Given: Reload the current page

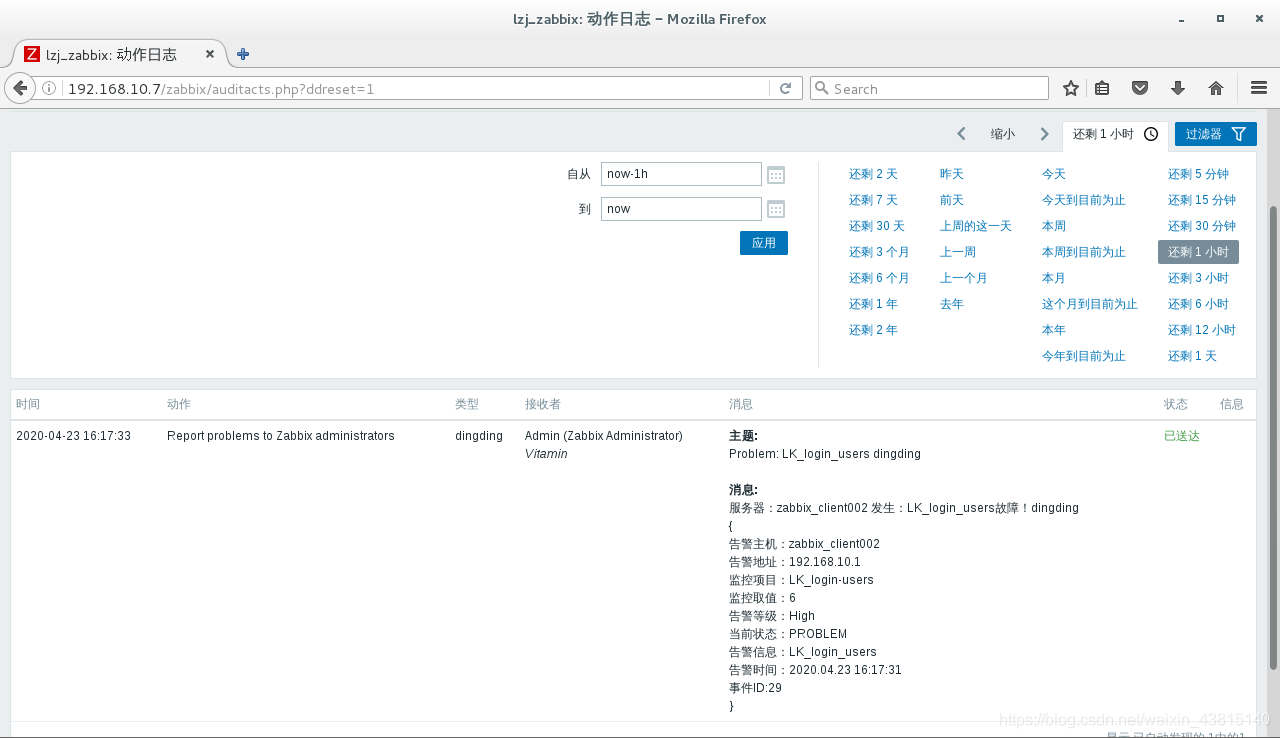Looking at the screenshot, I should (x=786, y=88).
